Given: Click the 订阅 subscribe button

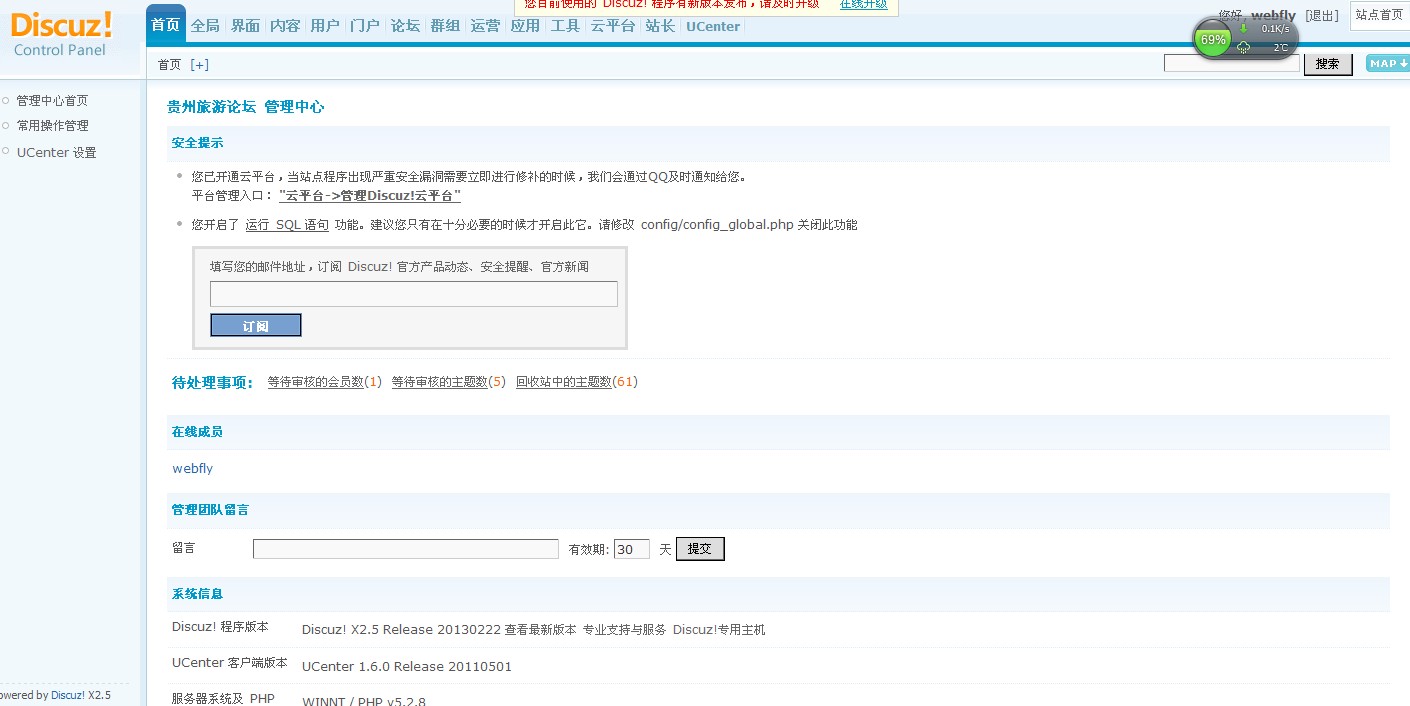Looking at the screenshot, I should pos(256,326).
